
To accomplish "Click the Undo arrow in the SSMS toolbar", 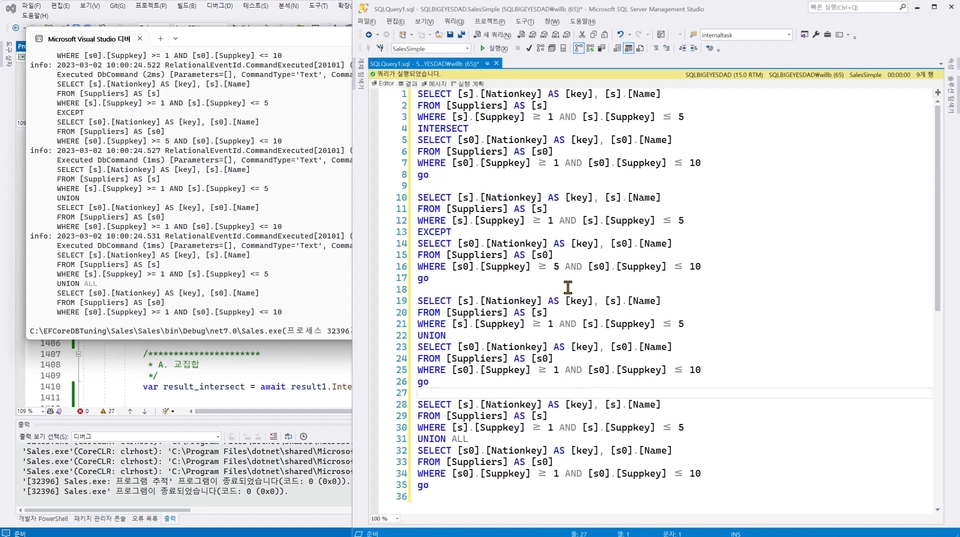I will pyautogui.click(x=620, y=35).
